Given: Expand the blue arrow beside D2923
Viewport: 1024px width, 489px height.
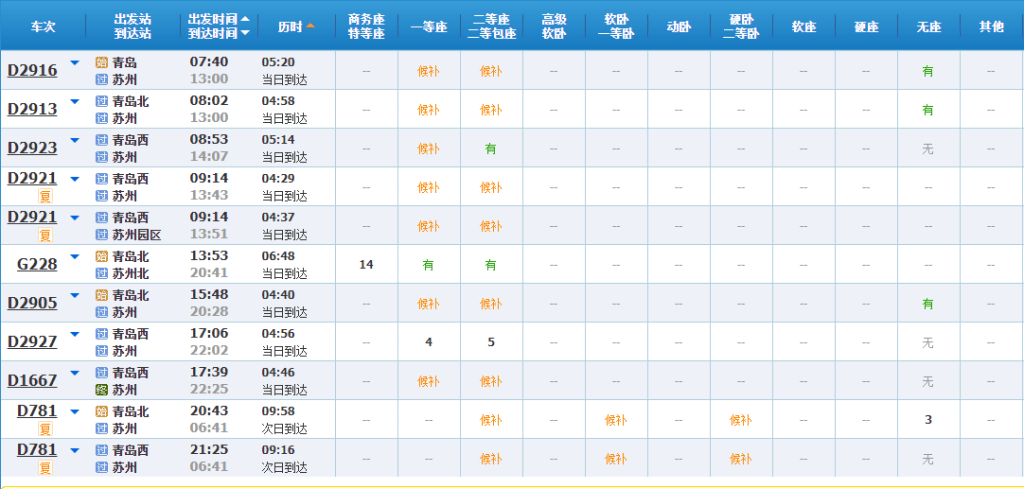Looking at the screenshot, I should (74, 141).
